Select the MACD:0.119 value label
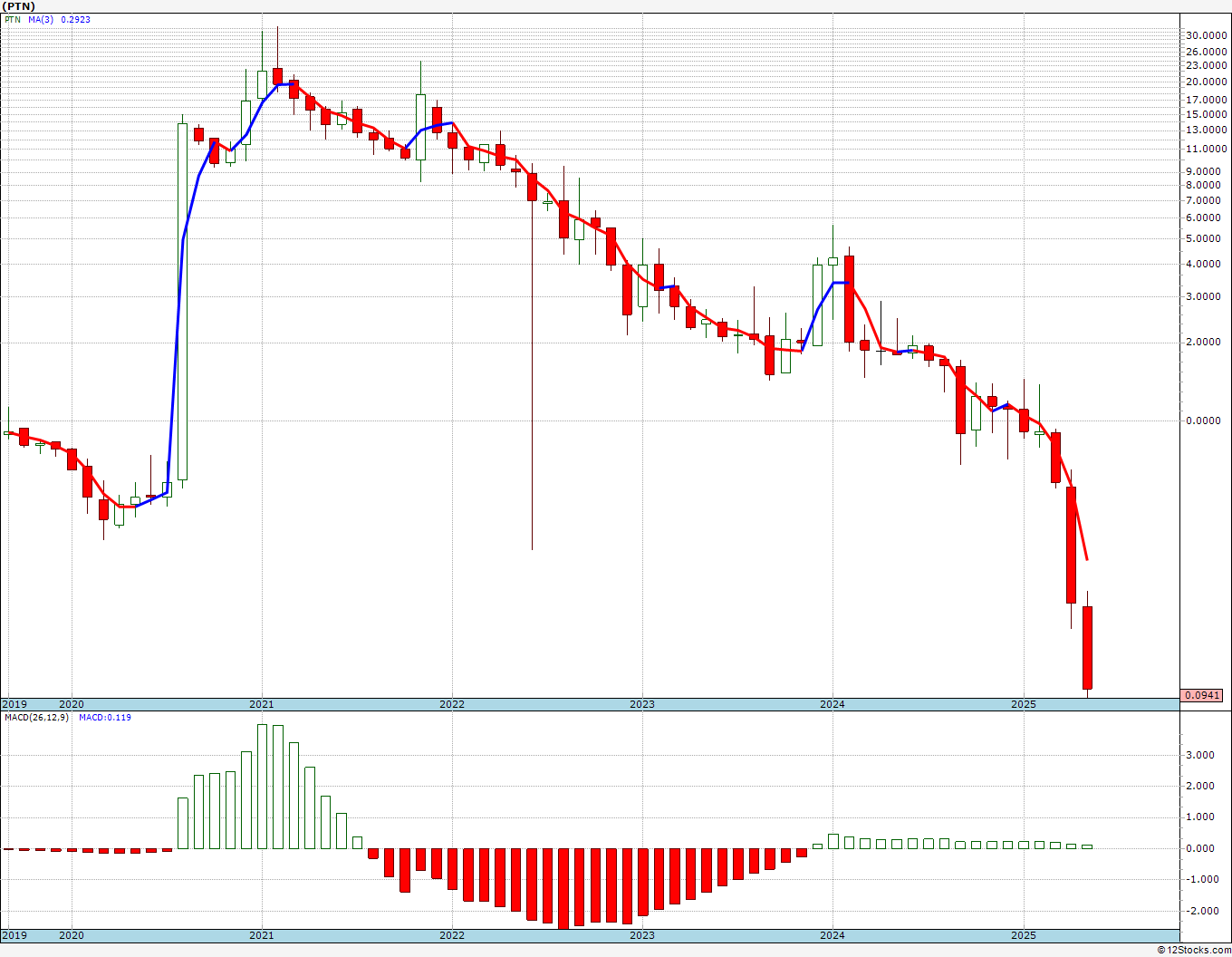Screen dimensions: 1232x957 [104, 718]
